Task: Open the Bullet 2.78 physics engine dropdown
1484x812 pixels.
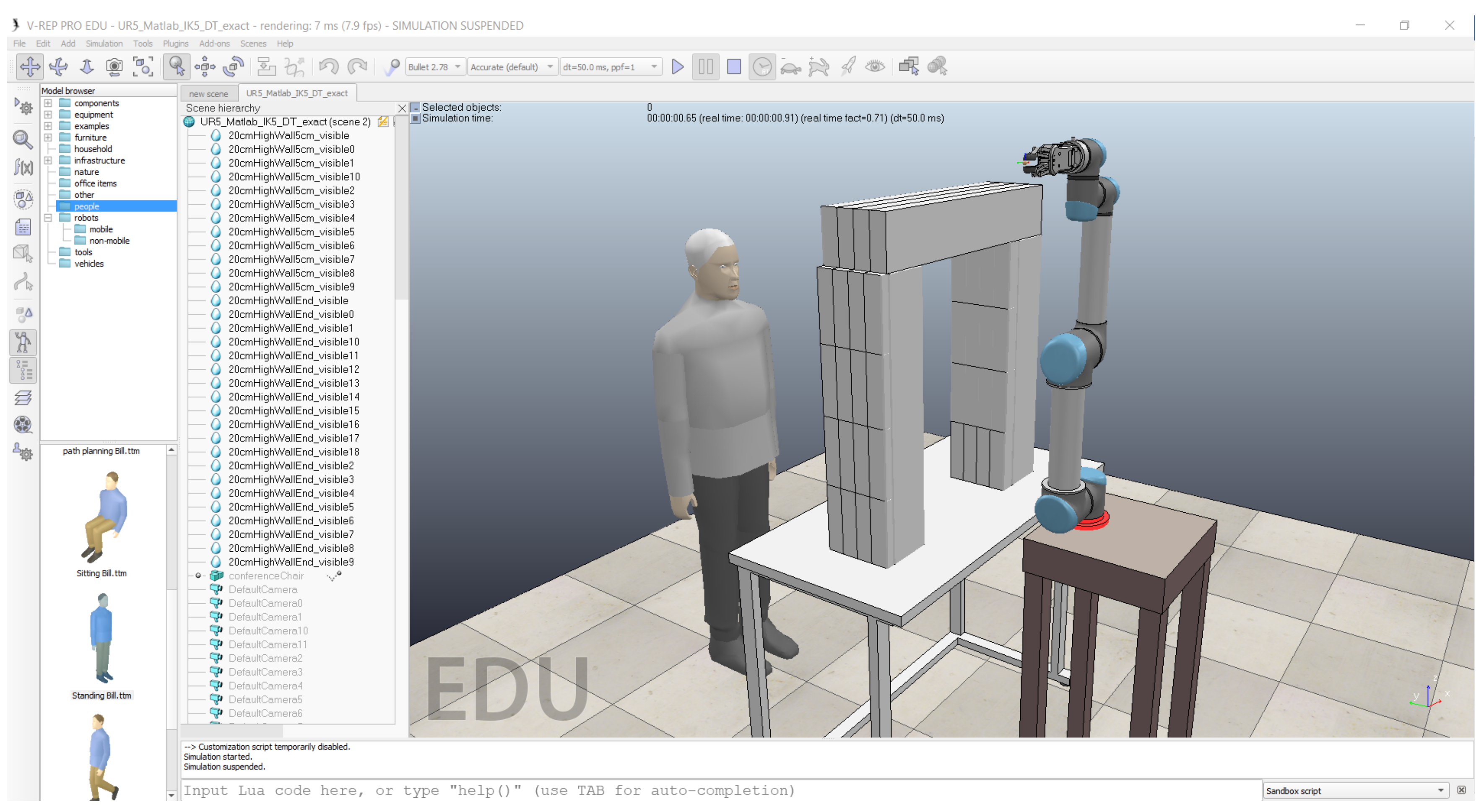Action: pos(434,67)
